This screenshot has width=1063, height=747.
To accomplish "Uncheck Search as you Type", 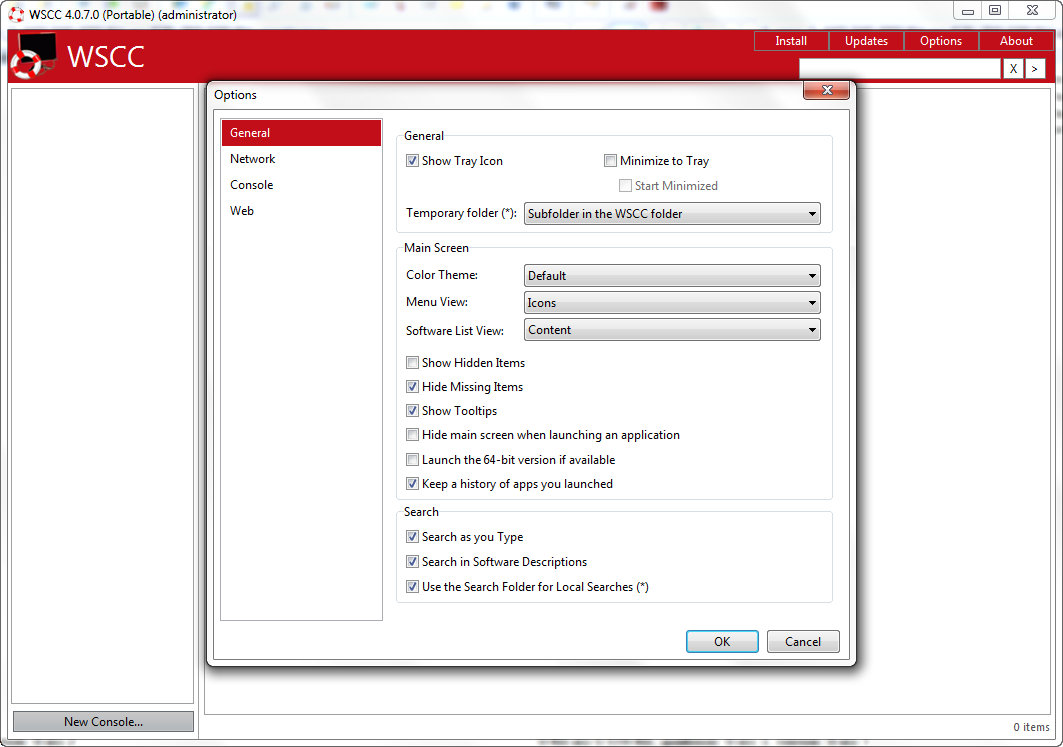I will [x=412, y=537].
